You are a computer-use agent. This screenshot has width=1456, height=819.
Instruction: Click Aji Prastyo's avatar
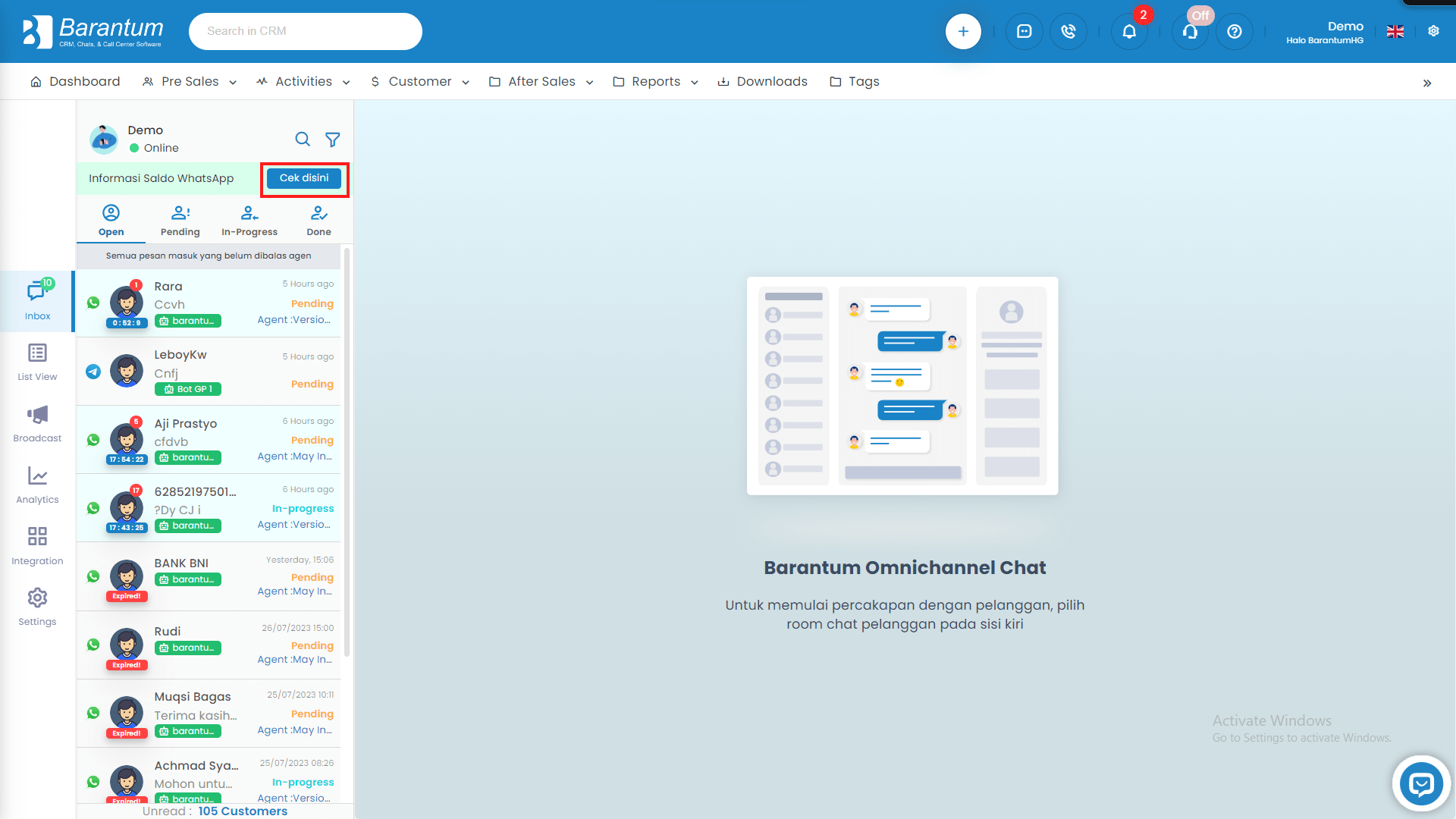pyautogui.click(x=127, y=439)
